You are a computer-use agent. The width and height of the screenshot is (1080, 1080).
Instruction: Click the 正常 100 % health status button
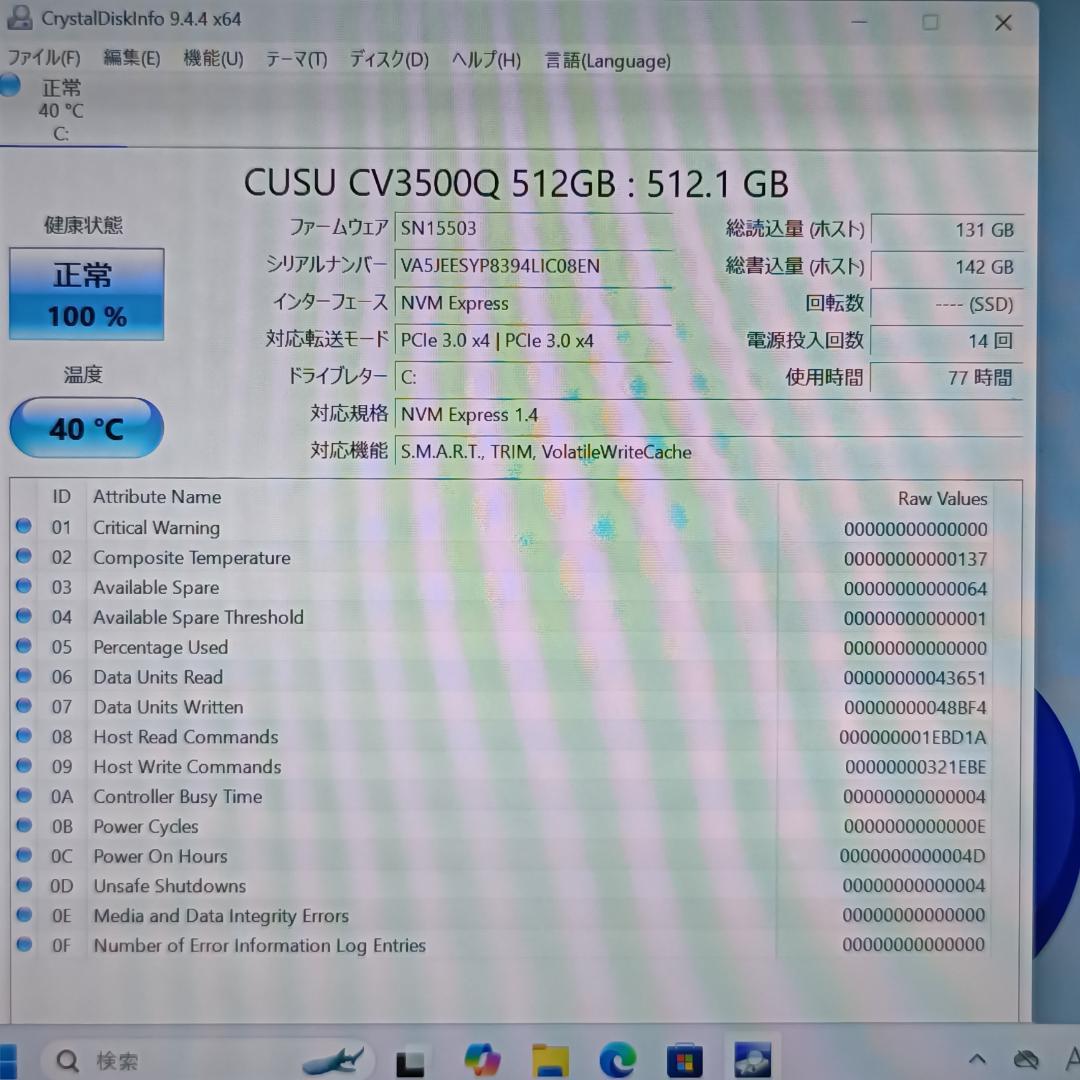click(x=87, y=294)
